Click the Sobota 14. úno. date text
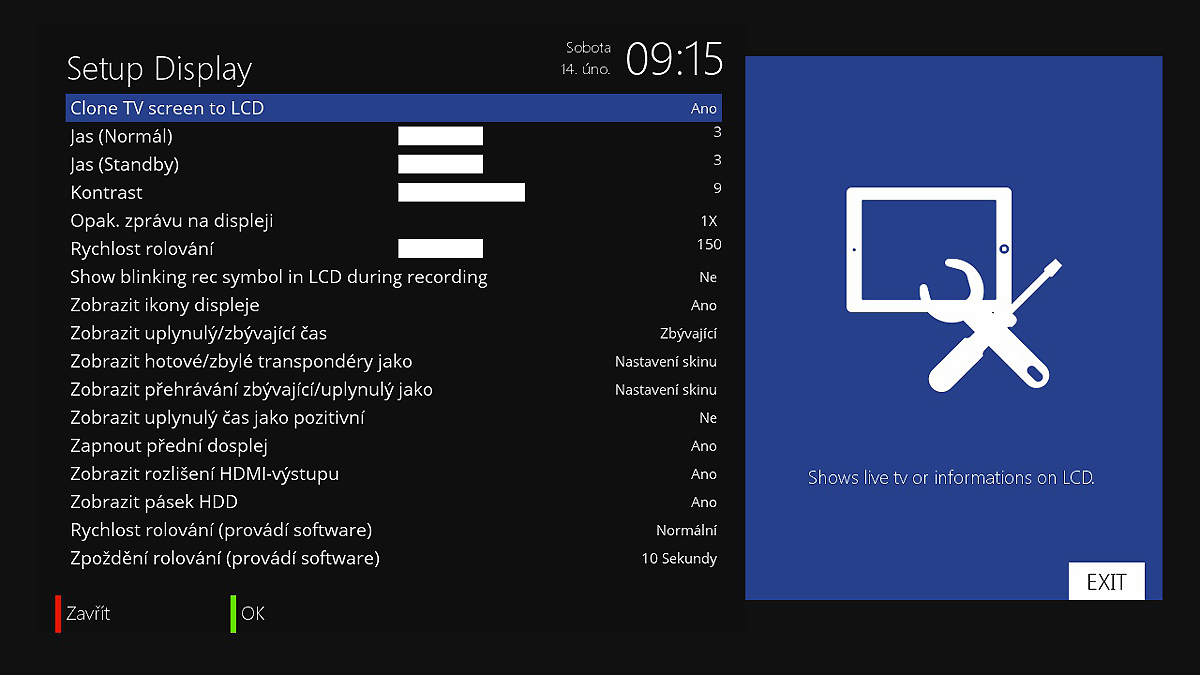The height and width of the screenshot is (675, 1200). [586, 59]
